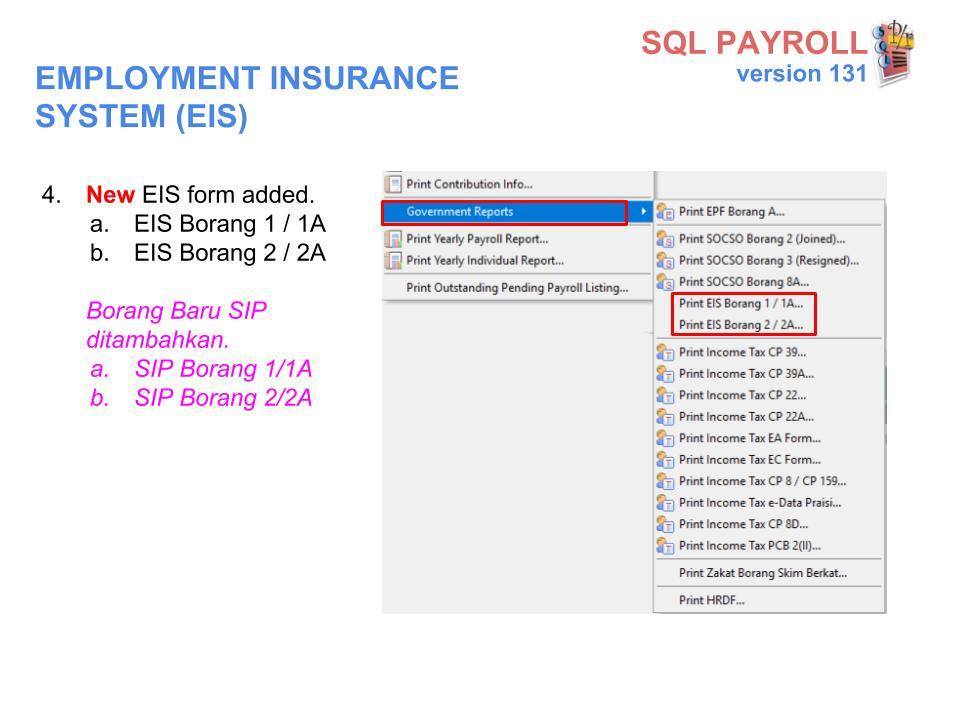Click the Print Contribution Info icon

[393, 184]
